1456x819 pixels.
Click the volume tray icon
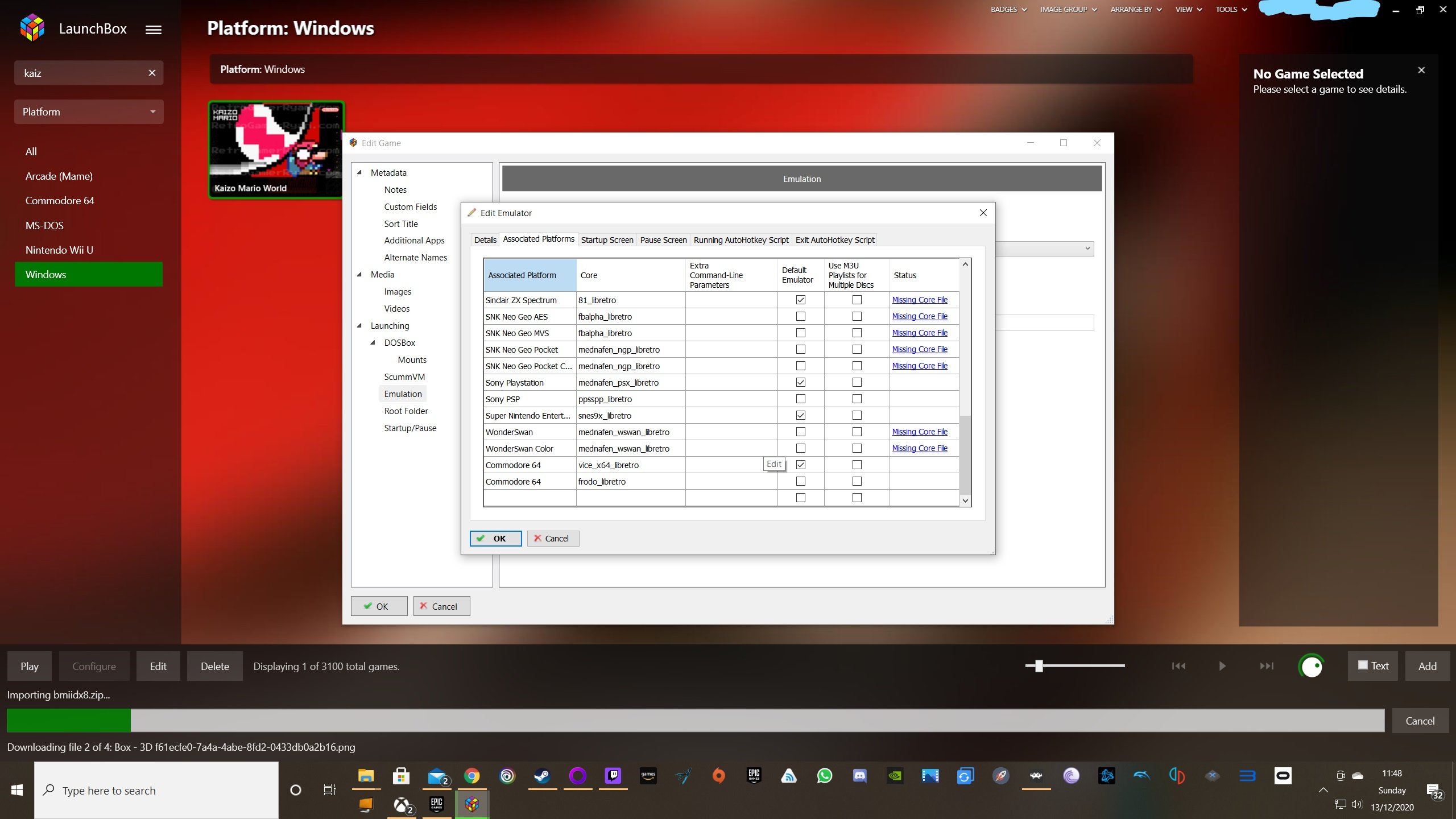[x=1357, y=804]
